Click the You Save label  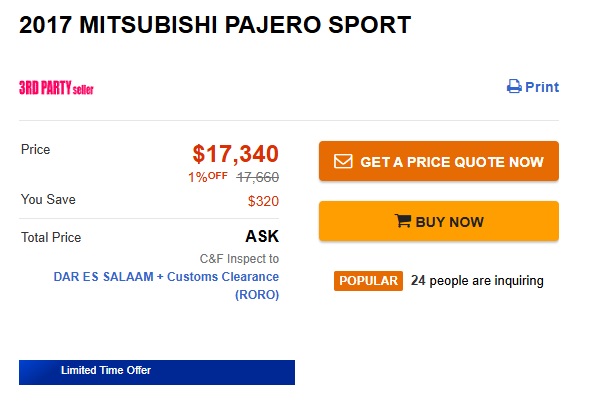[x=48, y=200]
